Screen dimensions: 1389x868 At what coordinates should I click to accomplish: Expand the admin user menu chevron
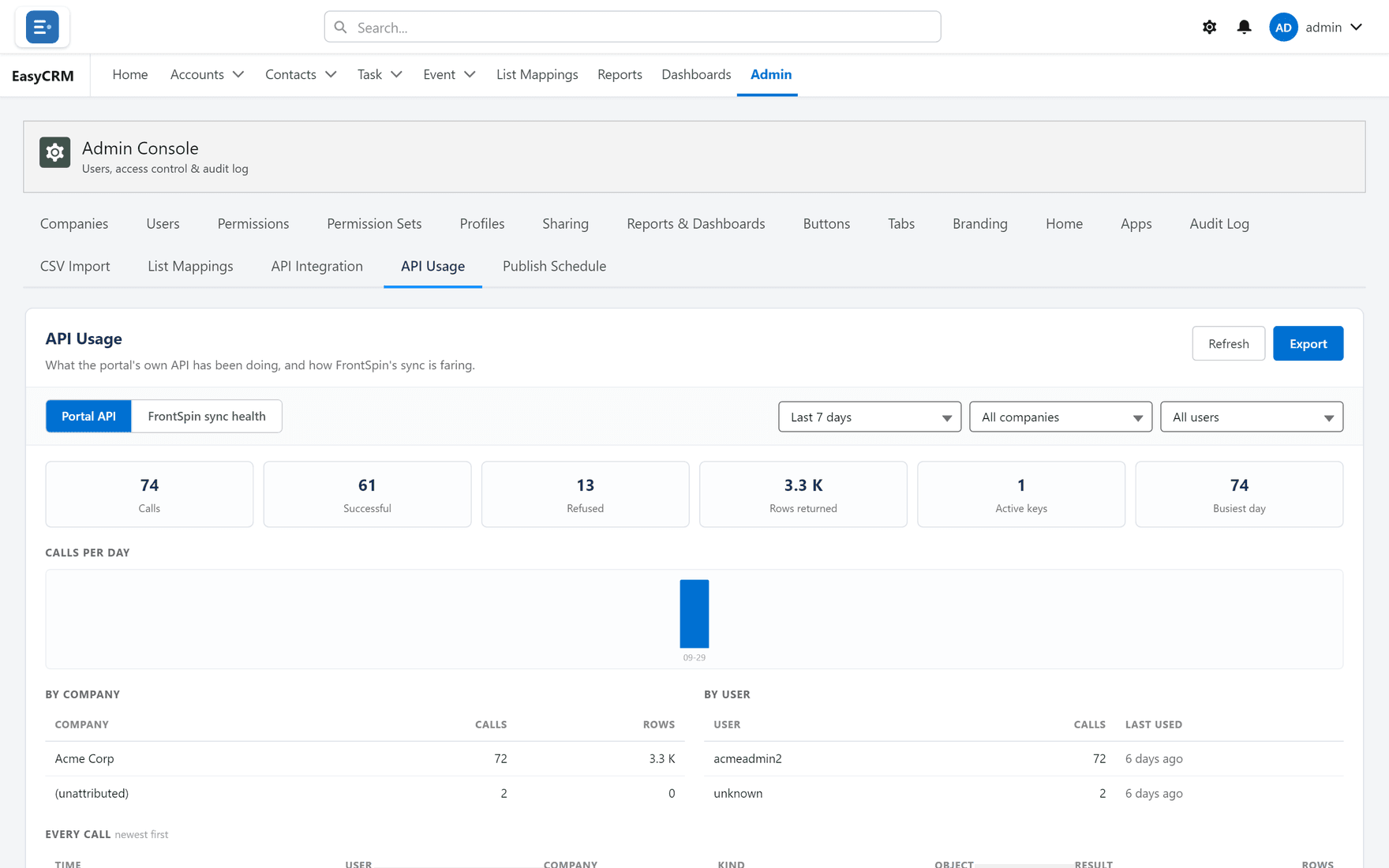tap(1356, 27)
